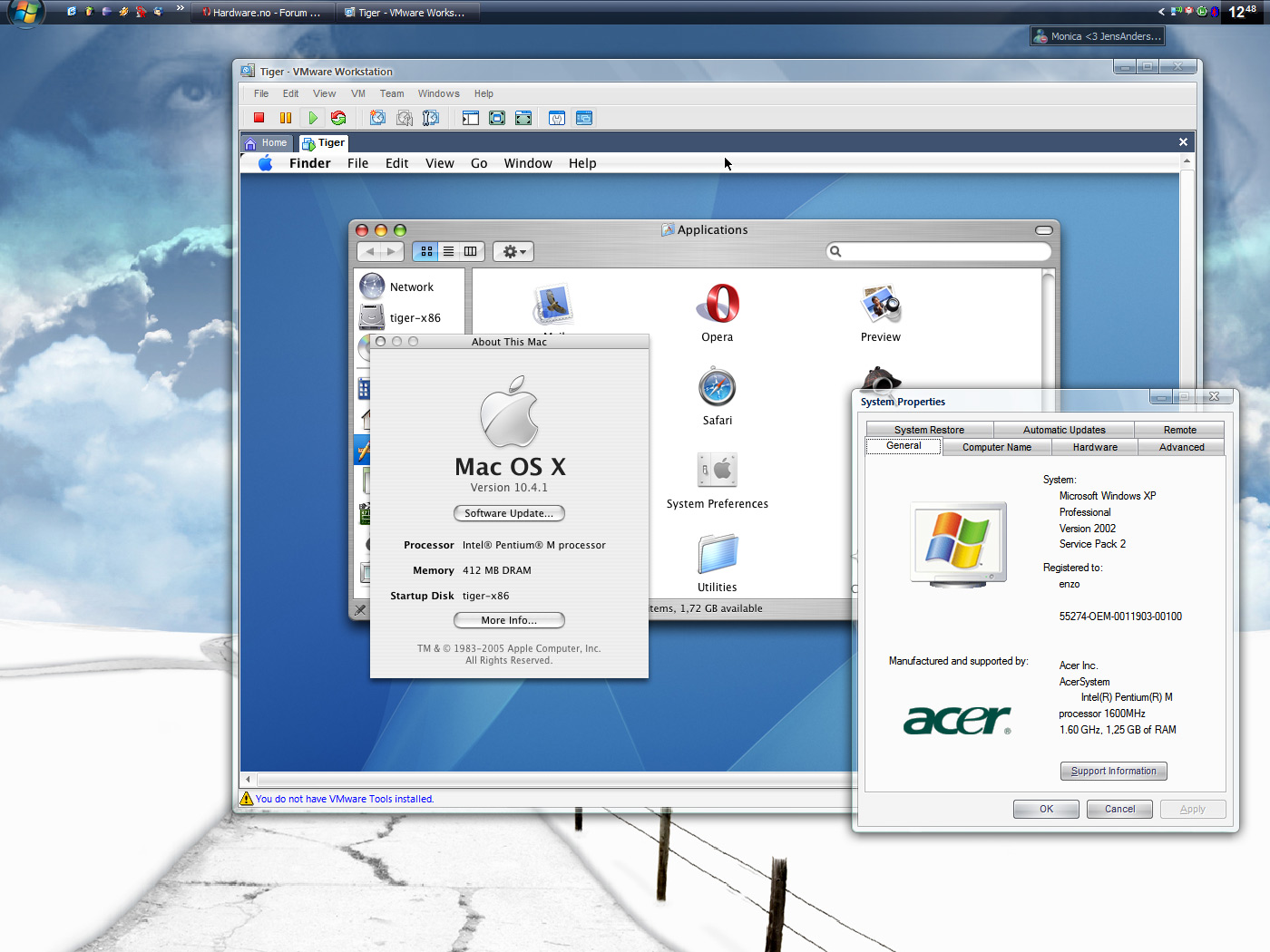This screenshot has width=1270, height=952.
Task: Click the Finder forward arrow button
Action: (x=392, y=251)
